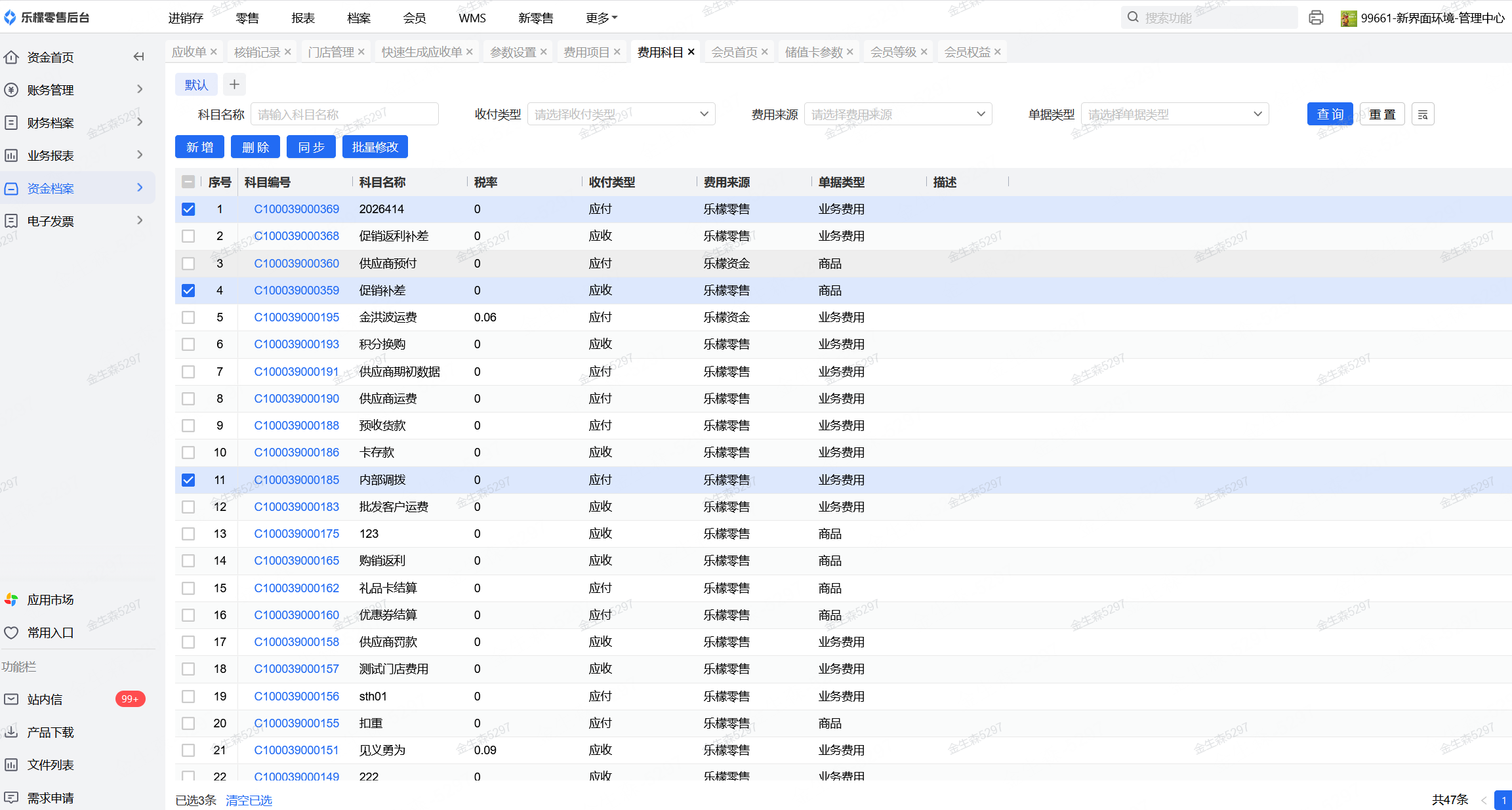Switch to the 门店管理 tab

click(331, 52)
